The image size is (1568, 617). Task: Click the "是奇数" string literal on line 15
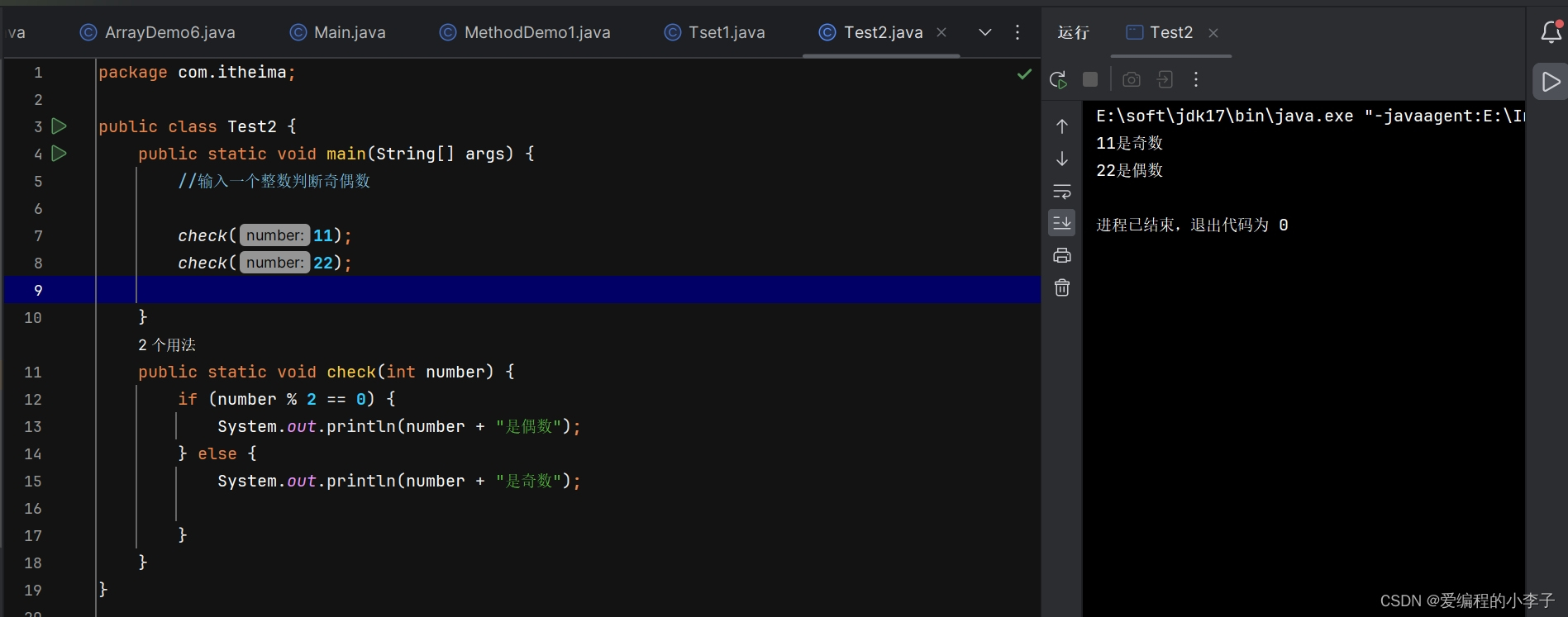(x=529, y=481)
